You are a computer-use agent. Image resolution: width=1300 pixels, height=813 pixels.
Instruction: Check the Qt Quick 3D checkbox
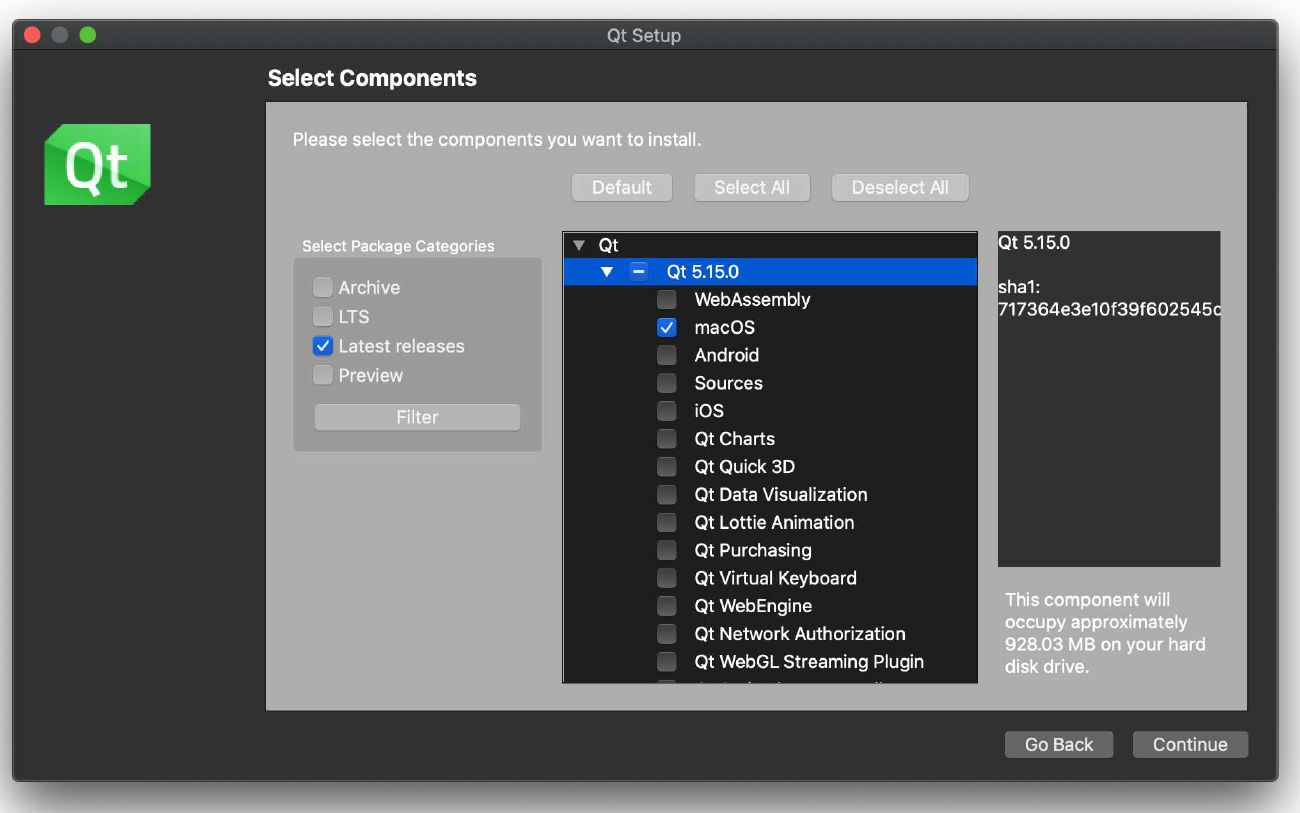tap(666, 467)
